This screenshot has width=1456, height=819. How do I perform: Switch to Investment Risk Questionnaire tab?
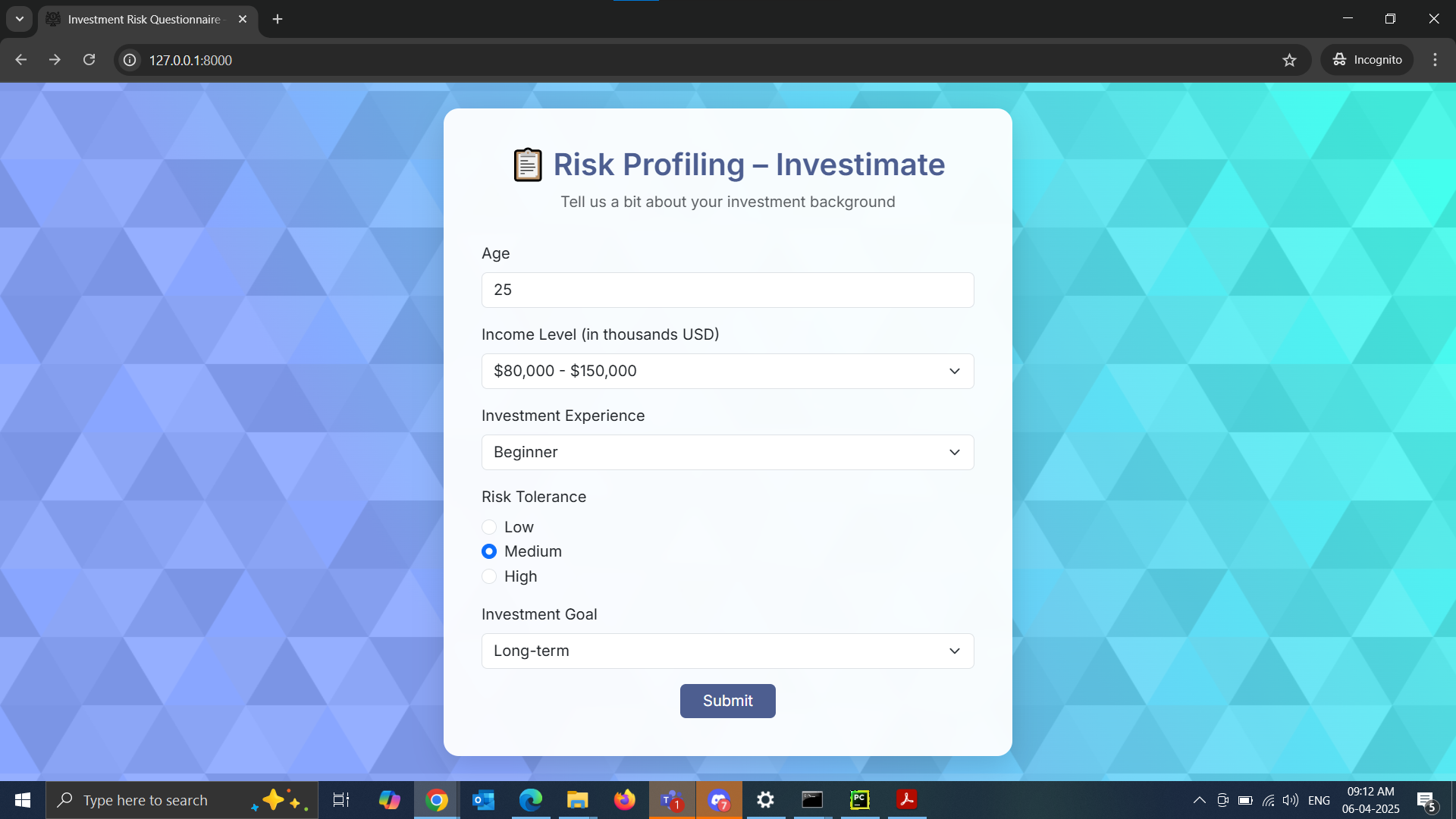point(144,19)
